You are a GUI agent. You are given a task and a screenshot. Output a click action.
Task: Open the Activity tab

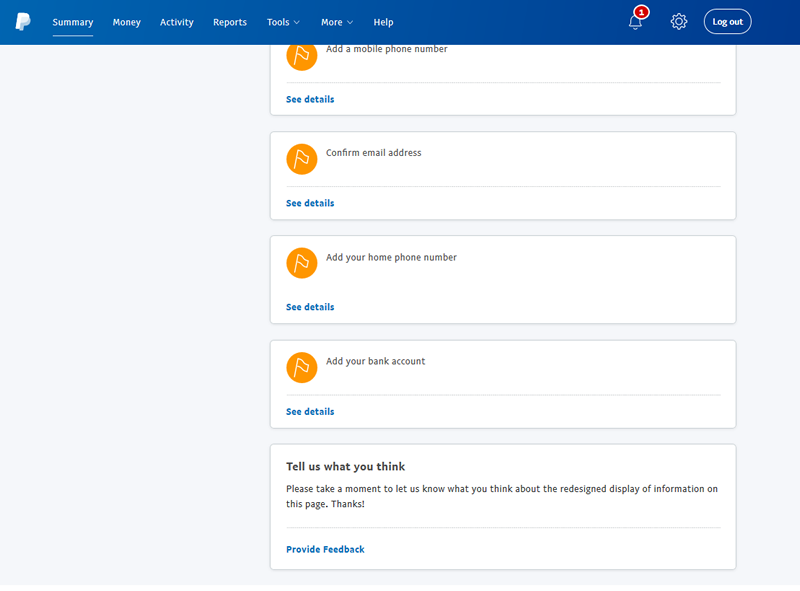(177, 22)
